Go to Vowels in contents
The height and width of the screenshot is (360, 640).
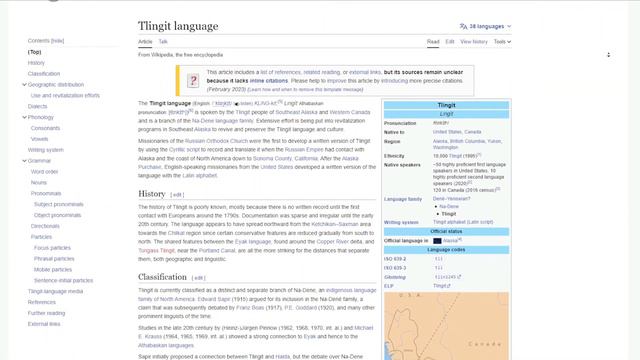[x=39, y=139]
